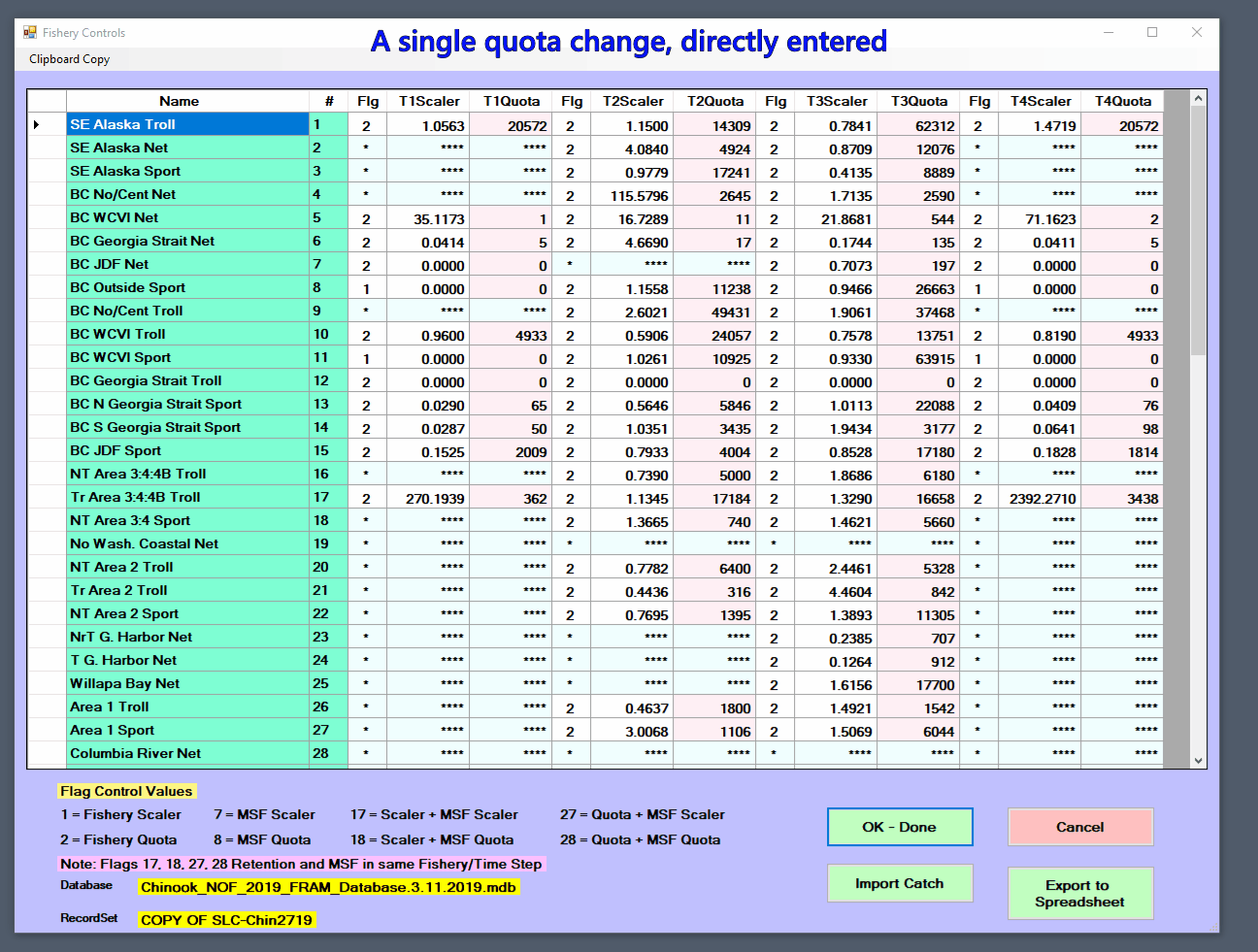Image resolution: width=1258 pixels, height=952 pixels.
Task: Select the BC No/Cent Troll row name
Action: 187,311
